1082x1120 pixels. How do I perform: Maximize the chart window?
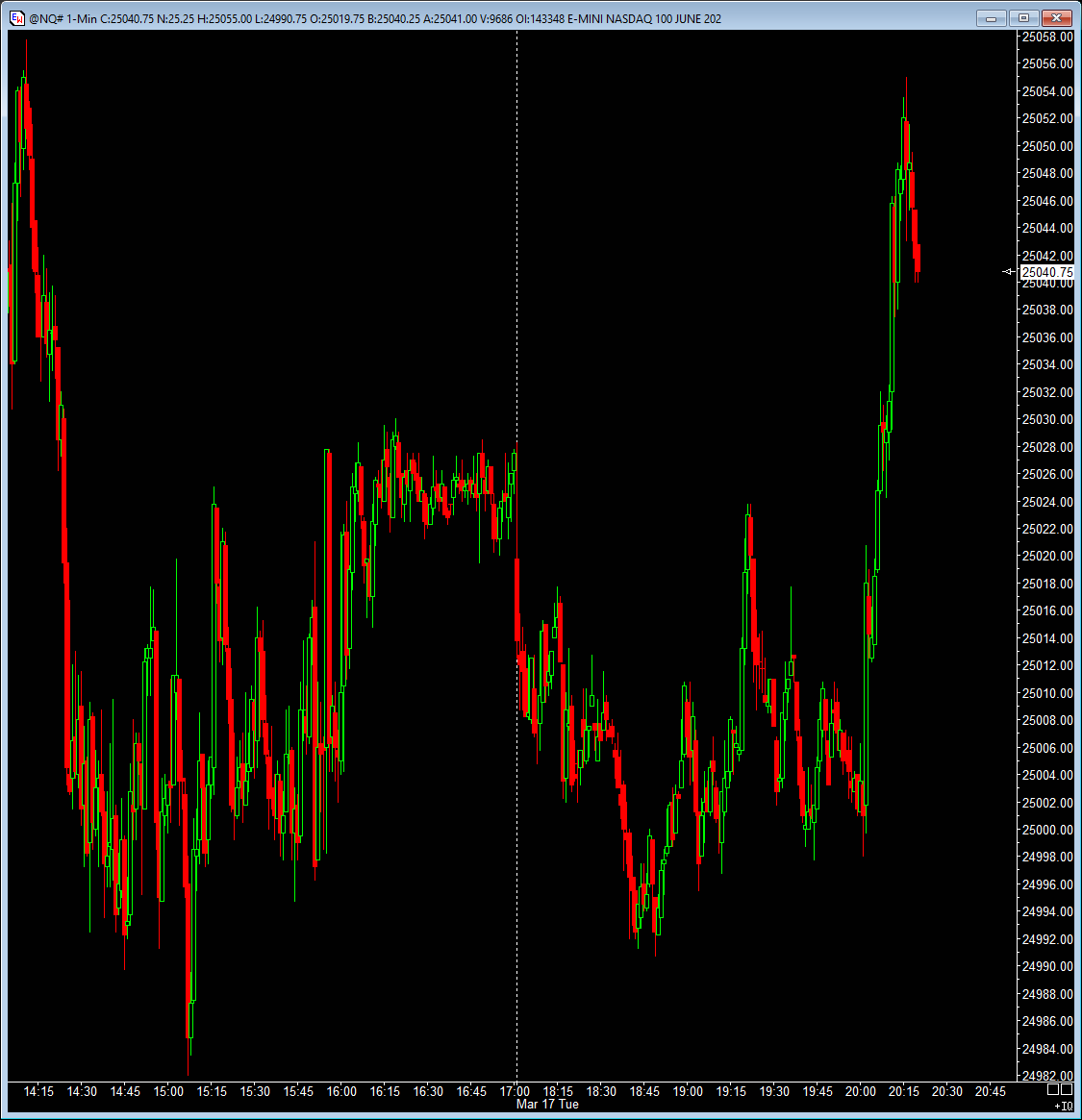(1024, 18)
